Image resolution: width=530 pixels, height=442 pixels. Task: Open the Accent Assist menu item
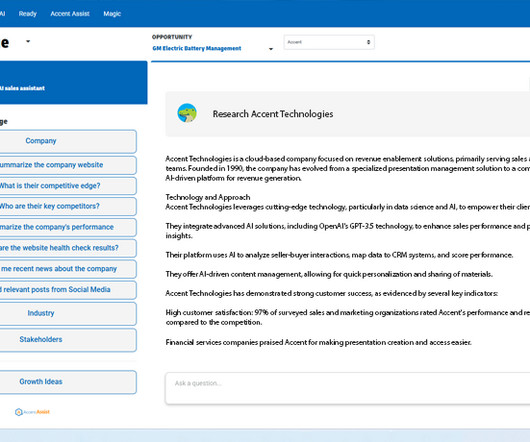(70, 14)
